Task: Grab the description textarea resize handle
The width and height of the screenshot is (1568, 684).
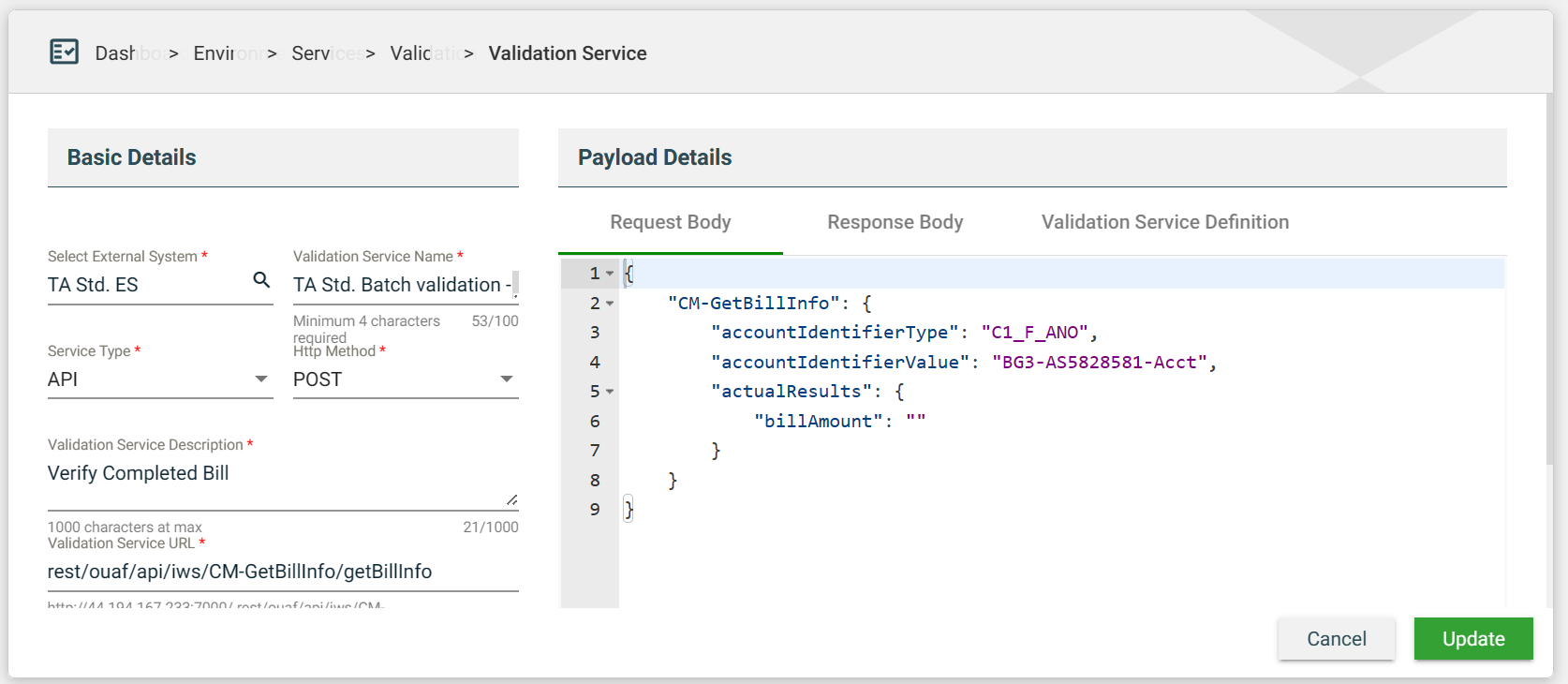Action: point(511,500)
